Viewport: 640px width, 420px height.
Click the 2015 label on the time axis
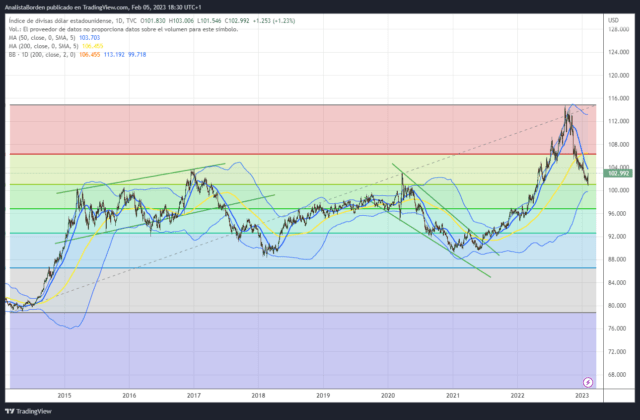pos(64,396)
